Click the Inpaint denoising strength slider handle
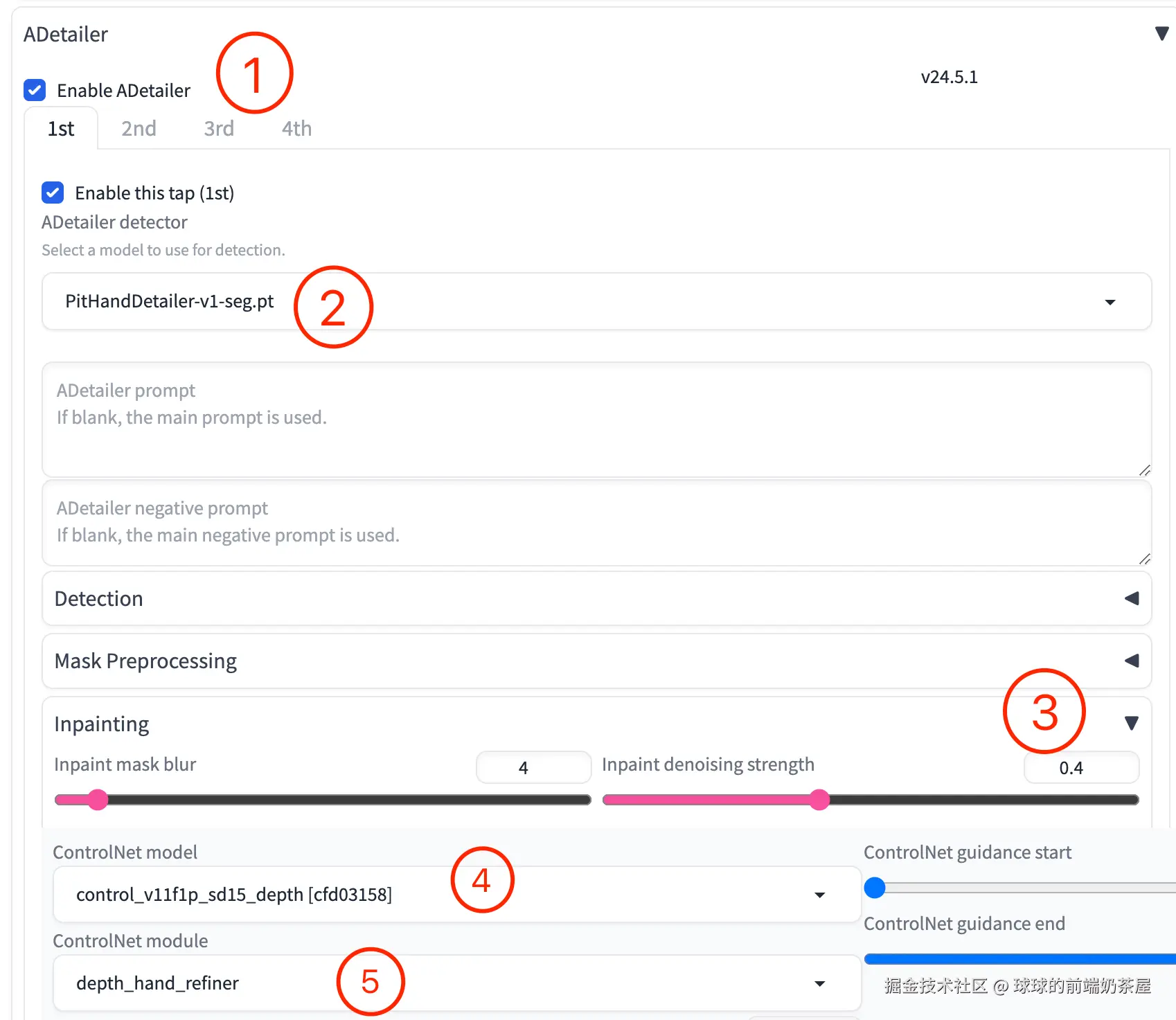Image resolution: width=1176 pixels, height=1020 pixels. point(820,800)
